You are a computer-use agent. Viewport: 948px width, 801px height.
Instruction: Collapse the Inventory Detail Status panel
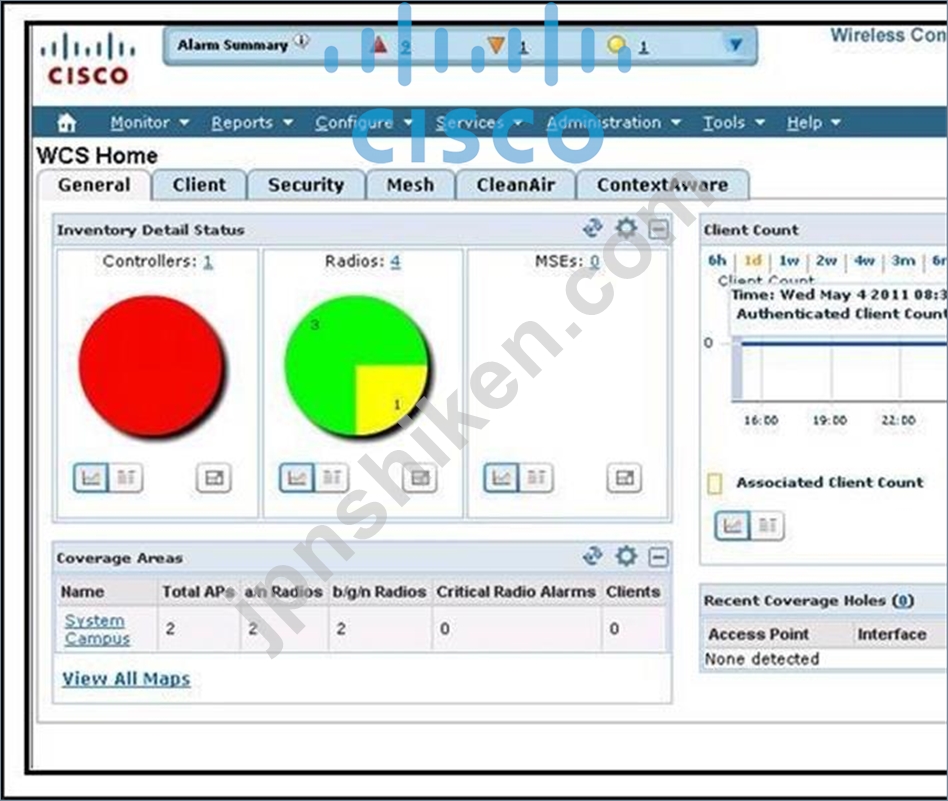click(x=658, y=230)
